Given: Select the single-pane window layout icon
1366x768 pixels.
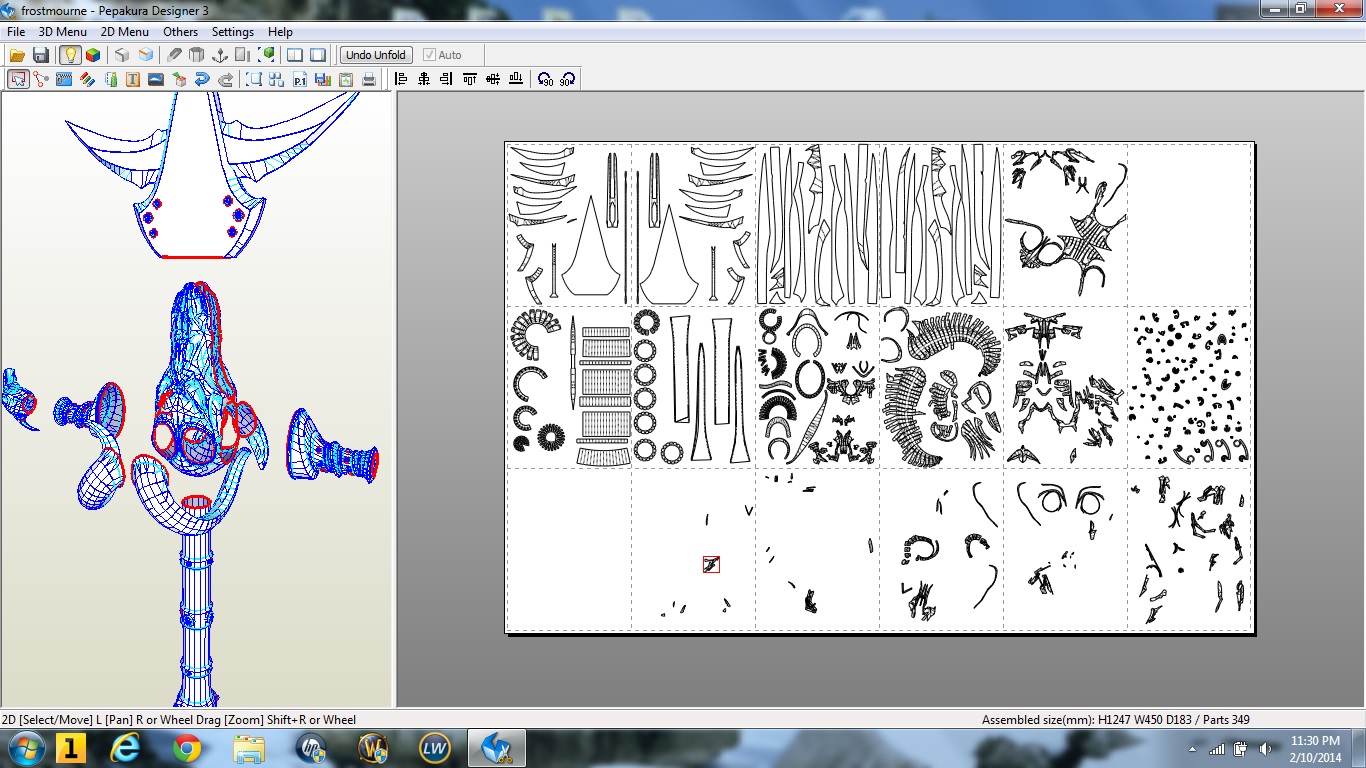Looking at the screenshot, I should pyautogui.click(x=318, y=55).
